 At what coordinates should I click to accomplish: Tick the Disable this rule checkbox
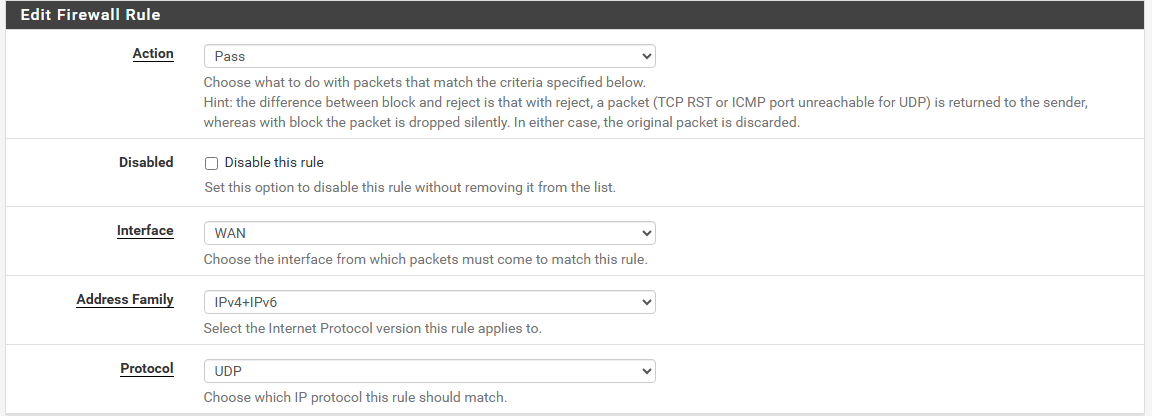click(x=211, y=163)
